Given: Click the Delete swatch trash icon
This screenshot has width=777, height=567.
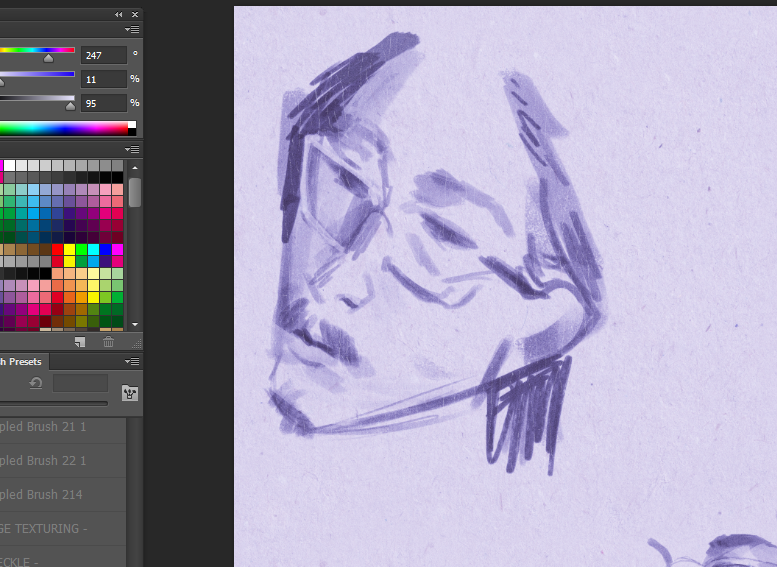Looking at the screenshot, I should (x=109, y=342).
